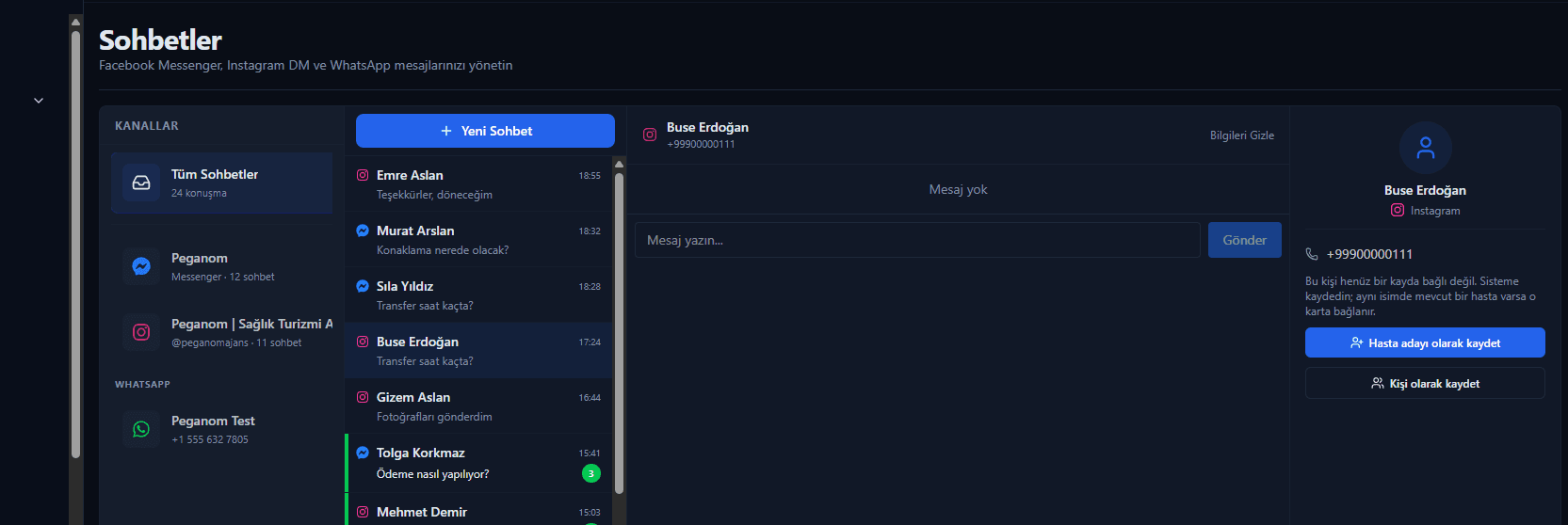The image size is (1568, 525).
Task: Start a new chat with Yeni Sohbet
Action: pos(485,131)
